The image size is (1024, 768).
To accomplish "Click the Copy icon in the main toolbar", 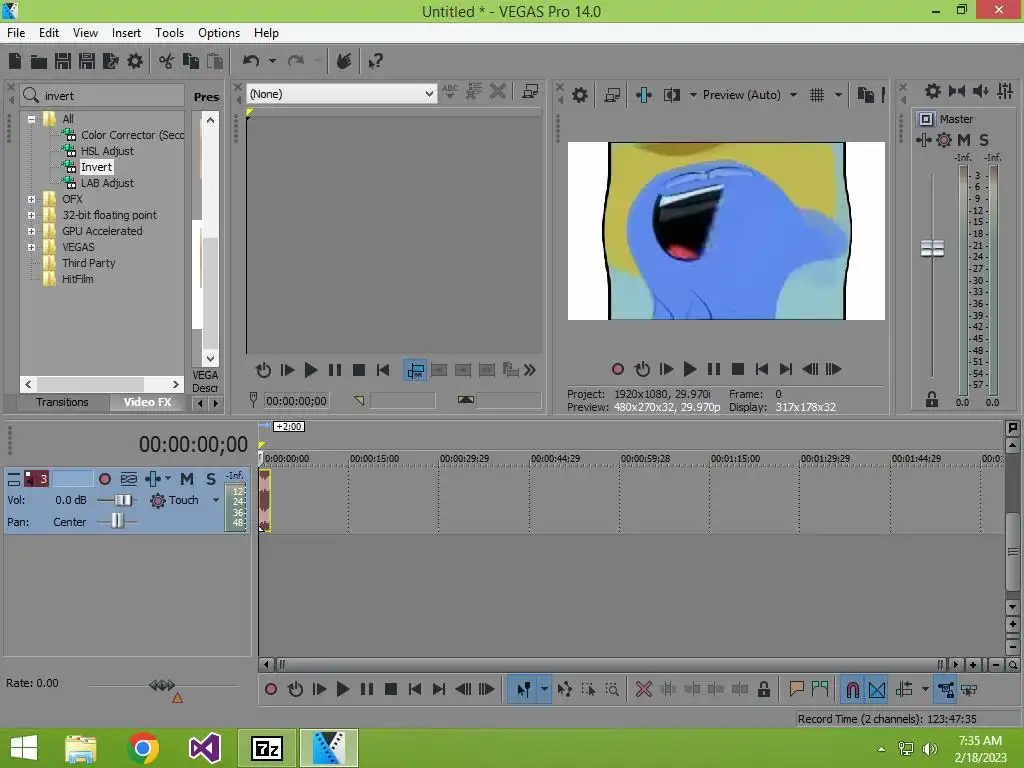I will [191, 61].
